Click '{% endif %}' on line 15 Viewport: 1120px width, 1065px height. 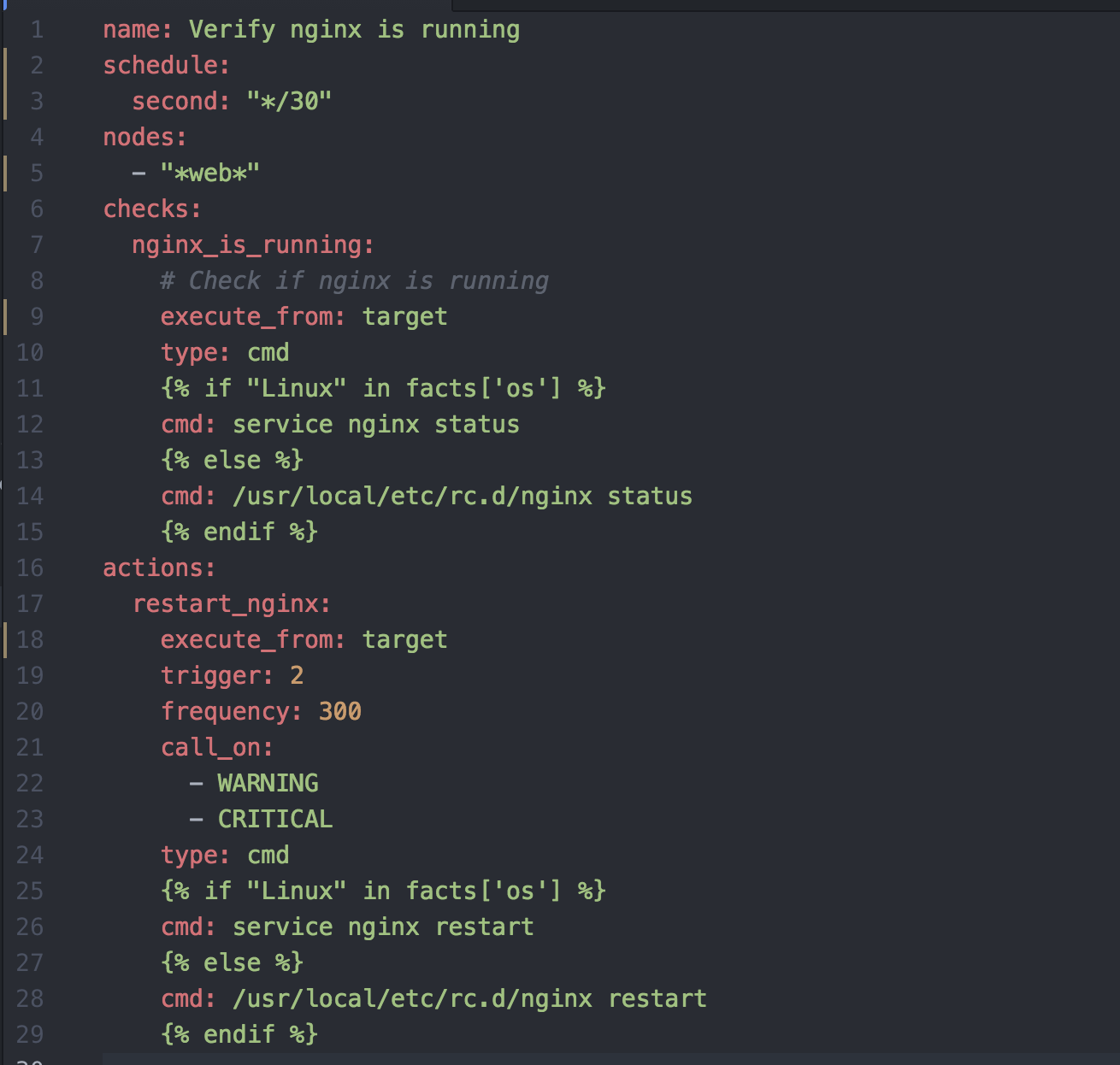pos(239,532)
